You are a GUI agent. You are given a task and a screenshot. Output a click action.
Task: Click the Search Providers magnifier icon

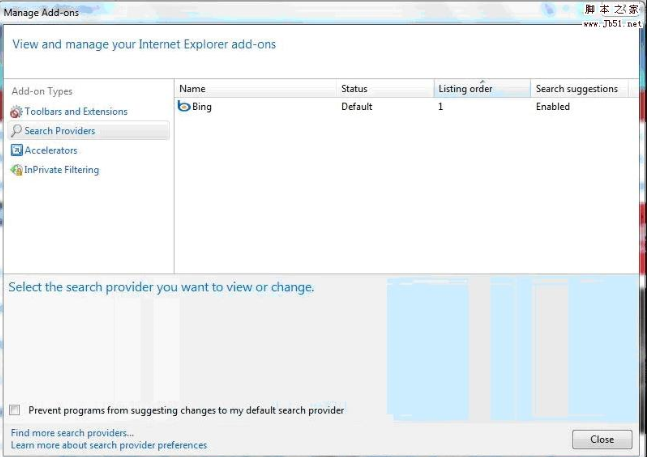point(16,131)
